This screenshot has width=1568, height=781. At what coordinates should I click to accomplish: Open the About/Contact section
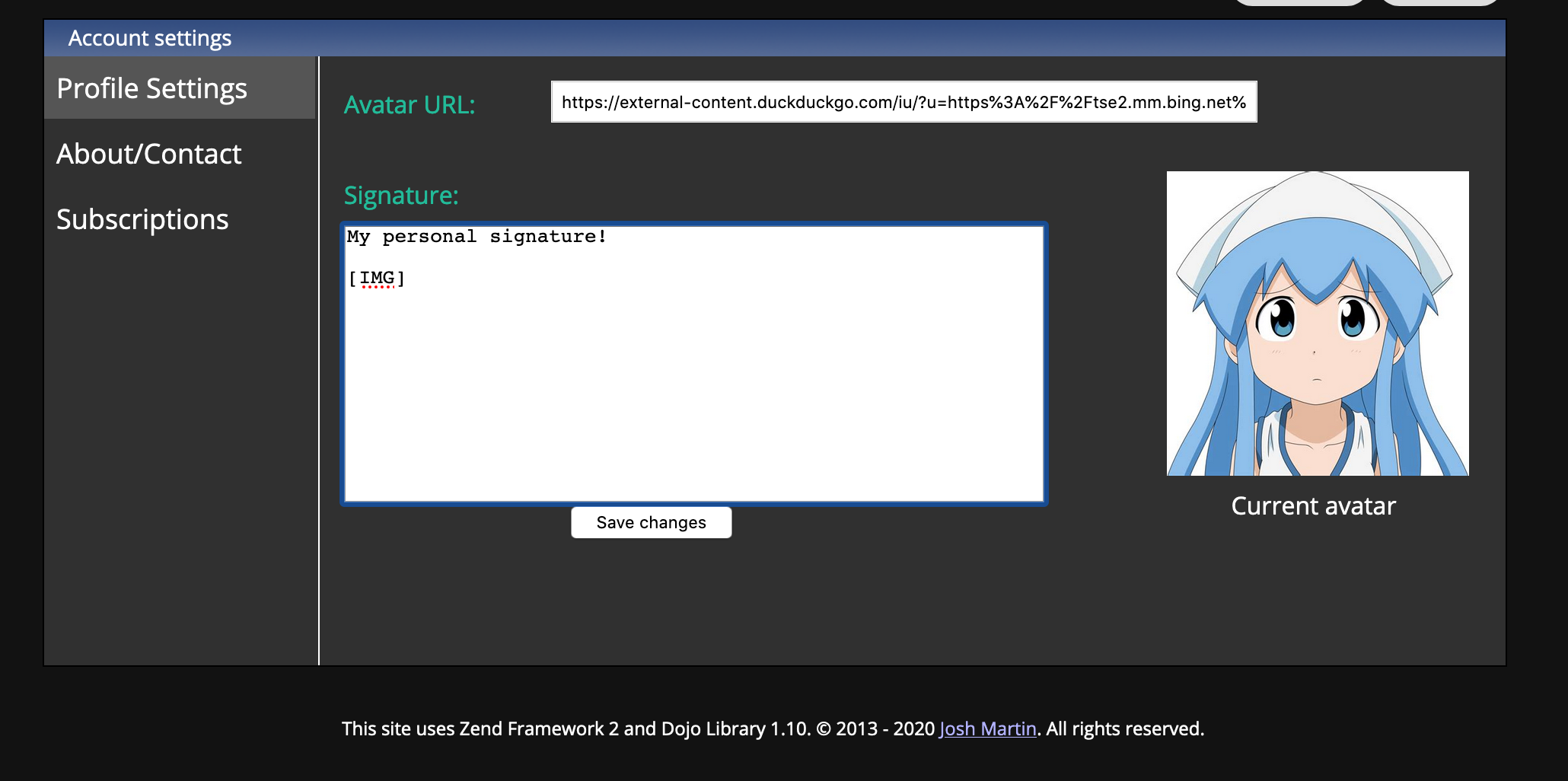[148, 153]
